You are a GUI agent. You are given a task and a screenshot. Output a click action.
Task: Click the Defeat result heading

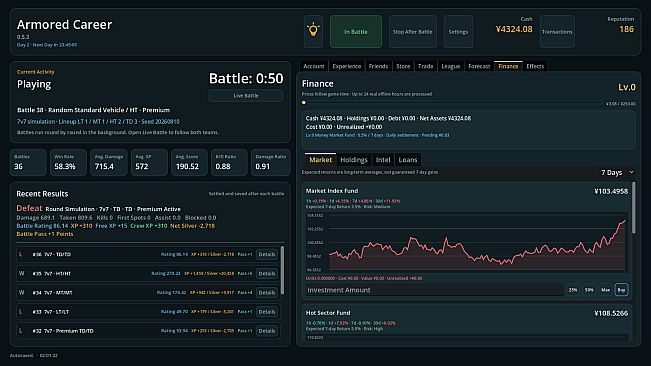point(29,208)
